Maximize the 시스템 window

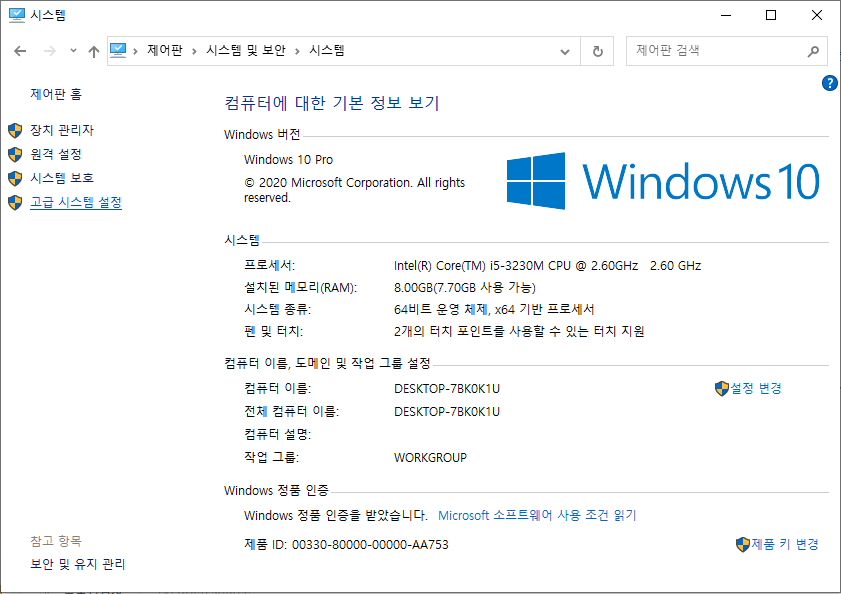[x=771, y=15]
